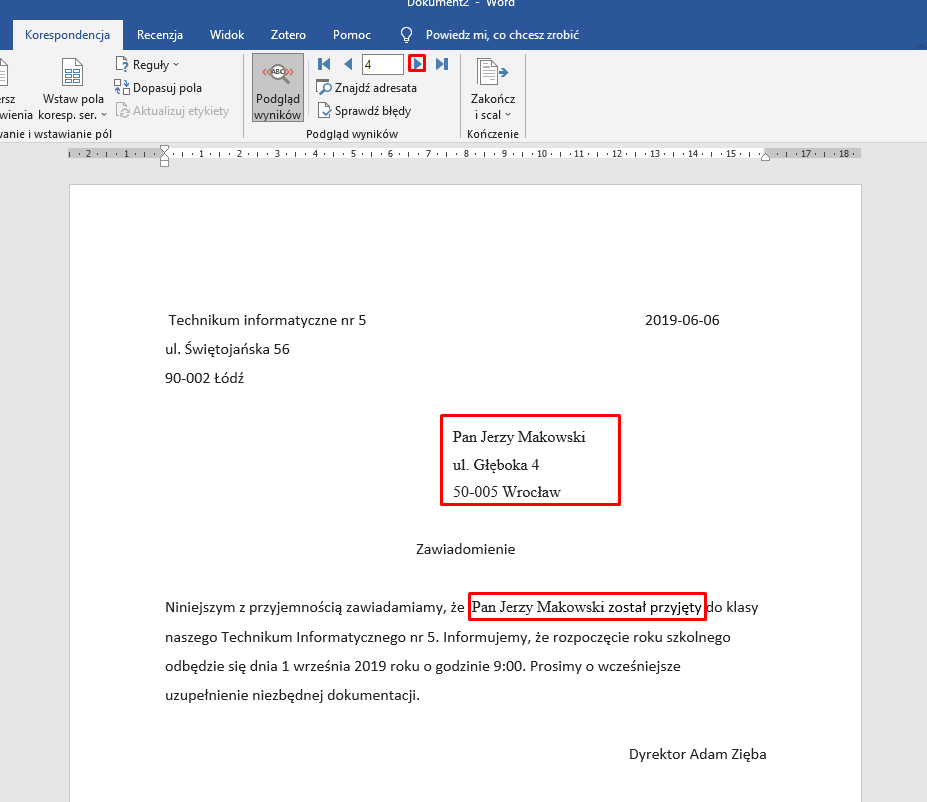Image resolution: width=927 pixels, height=802 pixels.
Task: Click the lightbulb Tell Me icon
Action: (x=406, y=35)
